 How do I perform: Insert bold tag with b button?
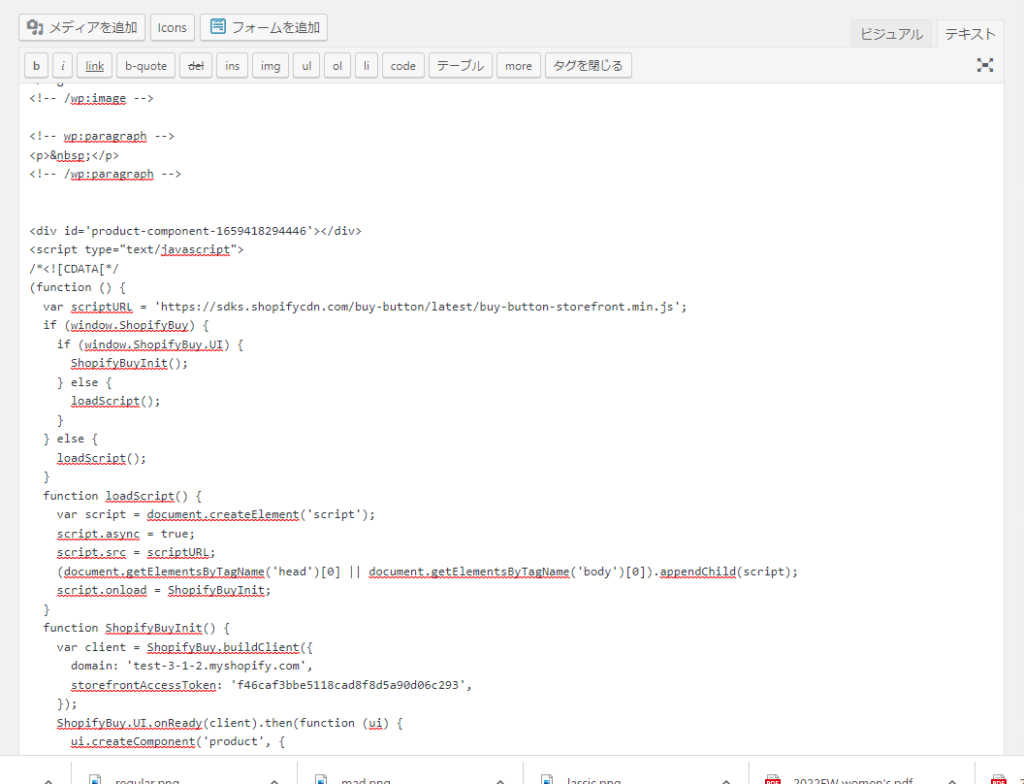click(36, 66)
